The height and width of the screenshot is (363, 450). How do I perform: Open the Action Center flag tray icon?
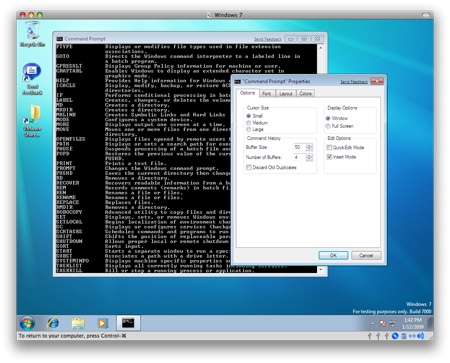383,323
